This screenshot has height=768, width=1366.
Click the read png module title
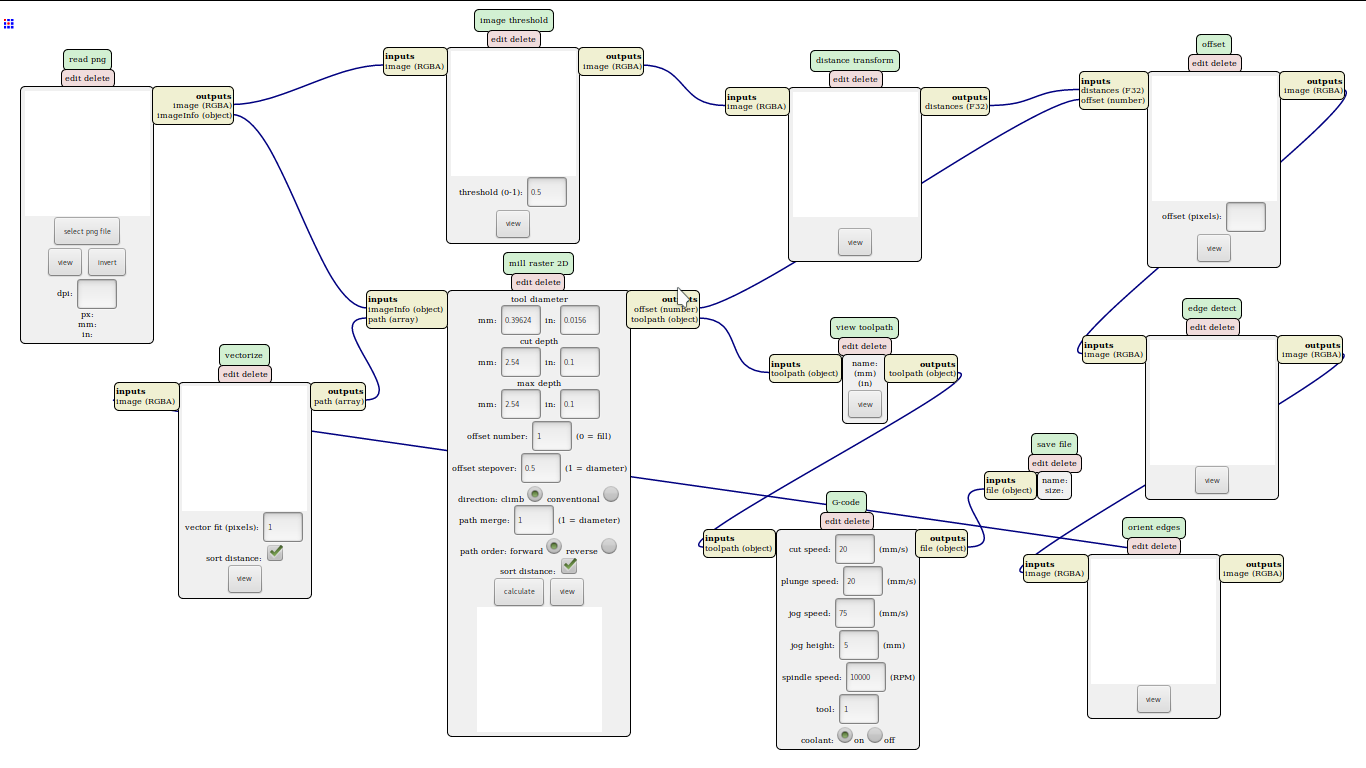pyautogui.click(x=88, y=59)
